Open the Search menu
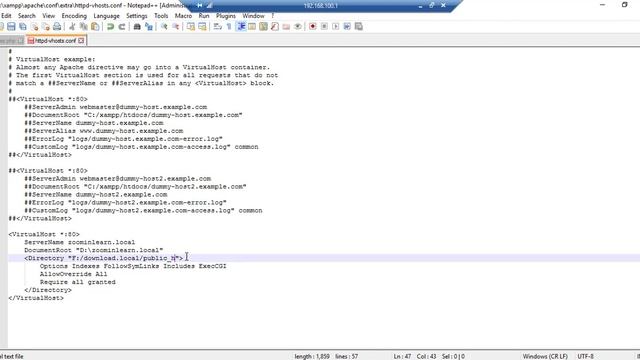This screenshot has width=640, height=360. (x=27, y=16)
